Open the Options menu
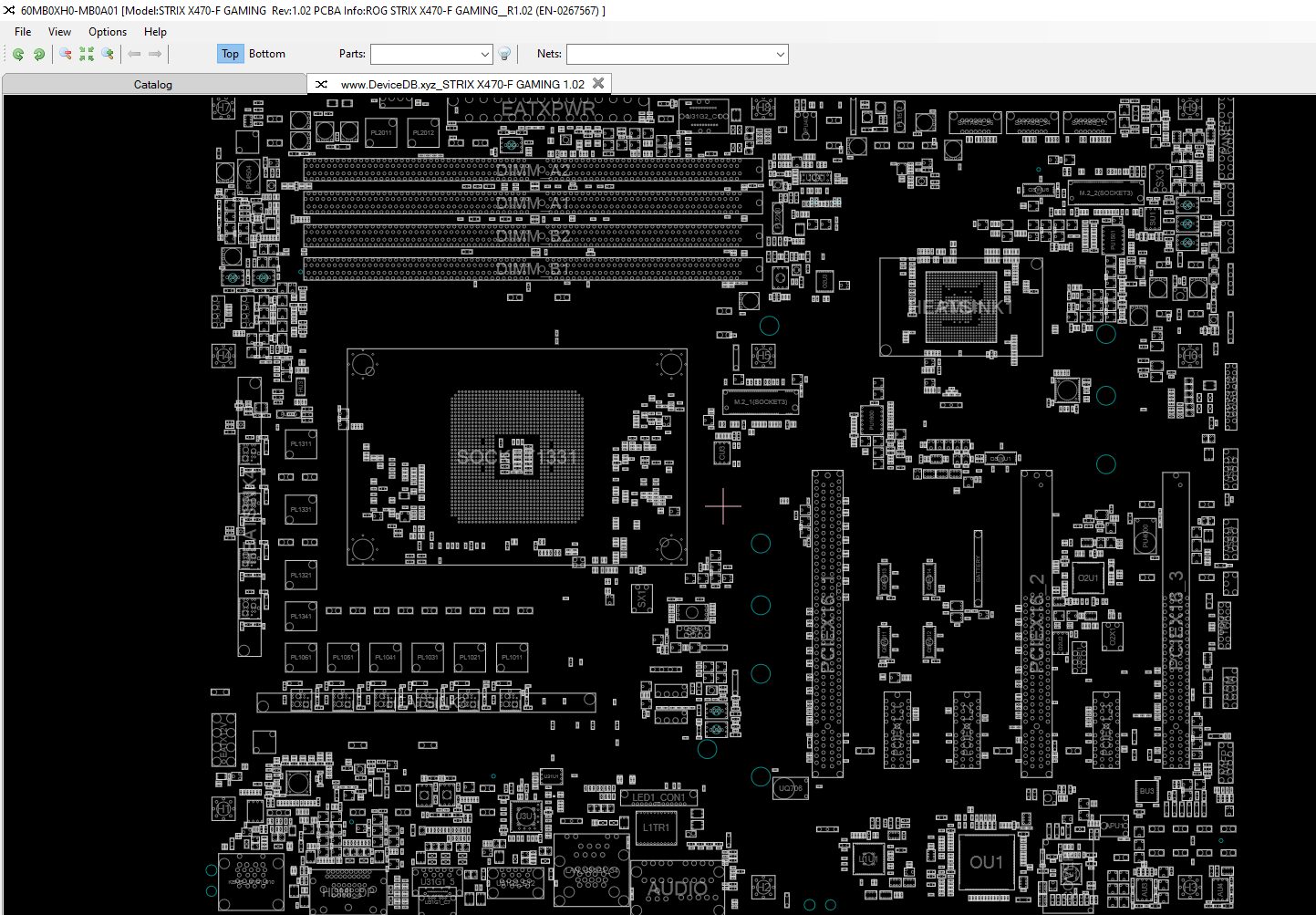Viewport: 1316px width, 915px height. tap(108, 32)
